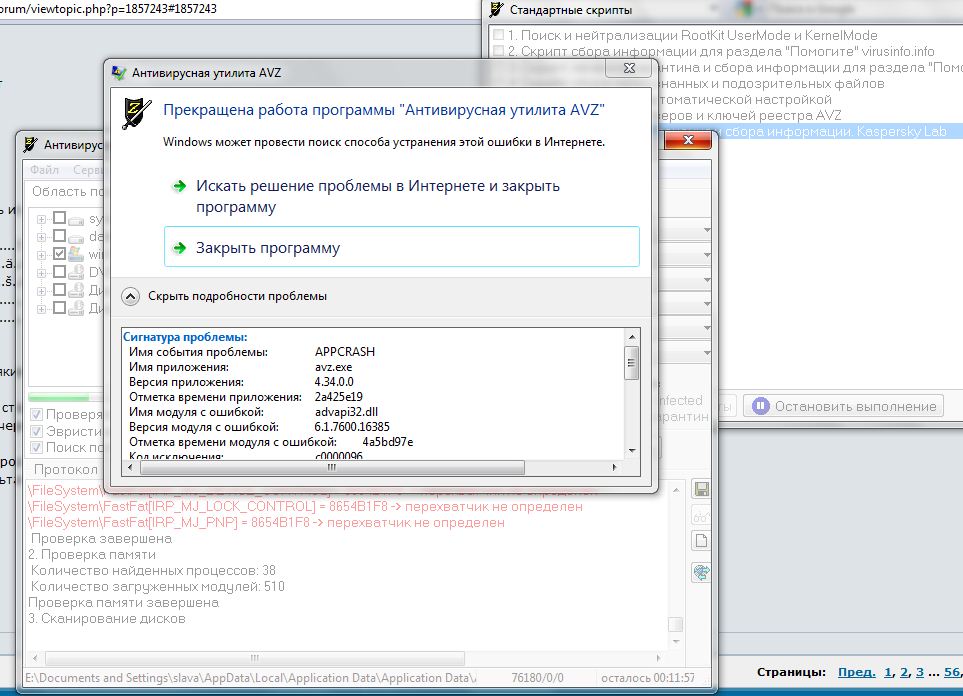
Task: Select 'advapi32.dll' module name value
Action: [346, 412]
